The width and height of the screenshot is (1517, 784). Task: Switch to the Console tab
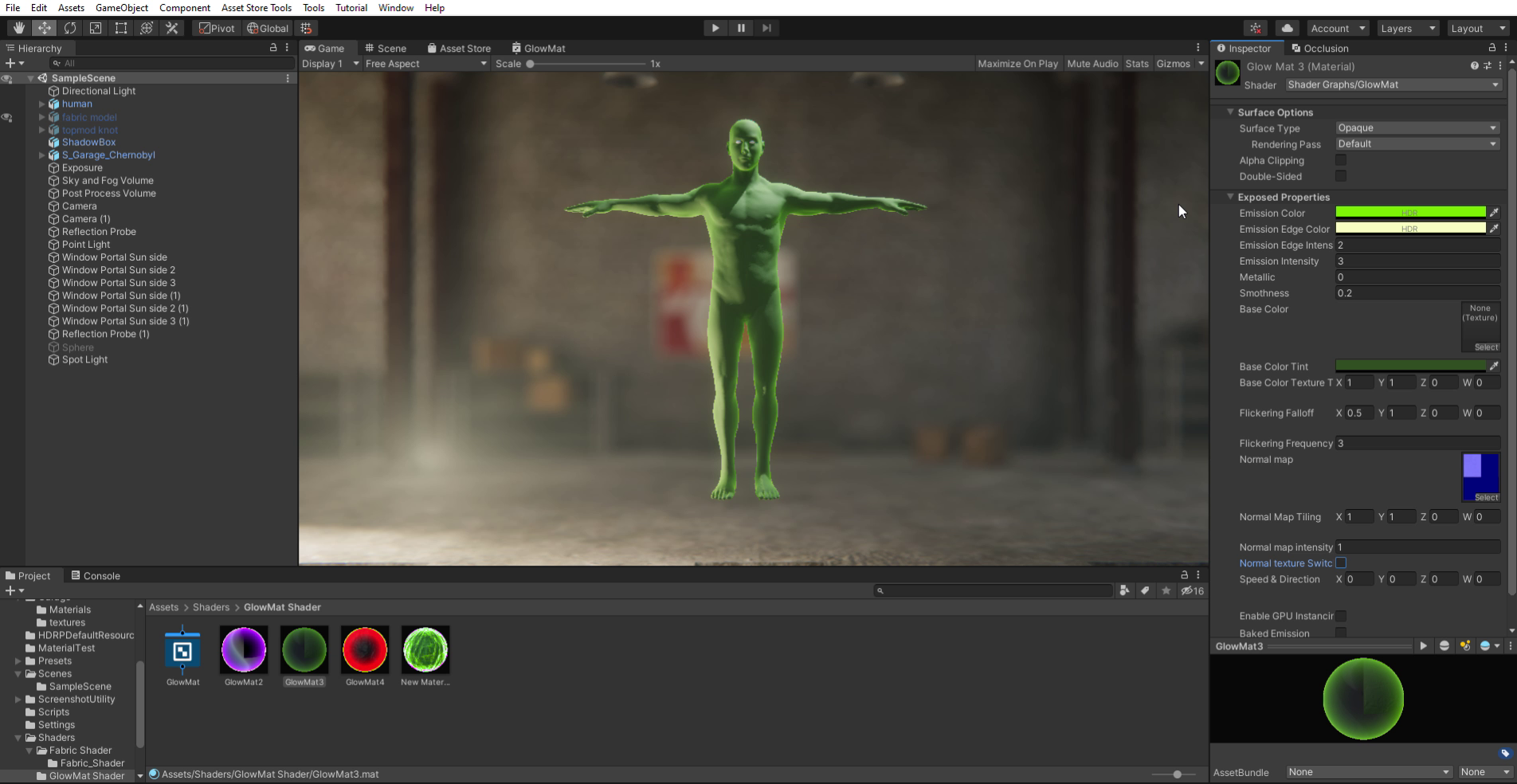[x=96, y=575]
